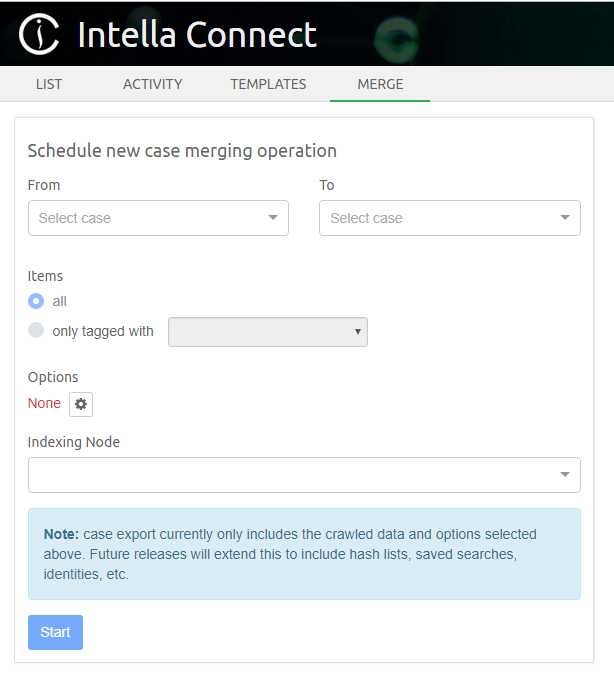Click the red 'None' options text
The width and height of the screenshot is (614, 692).
coord(44,403)
